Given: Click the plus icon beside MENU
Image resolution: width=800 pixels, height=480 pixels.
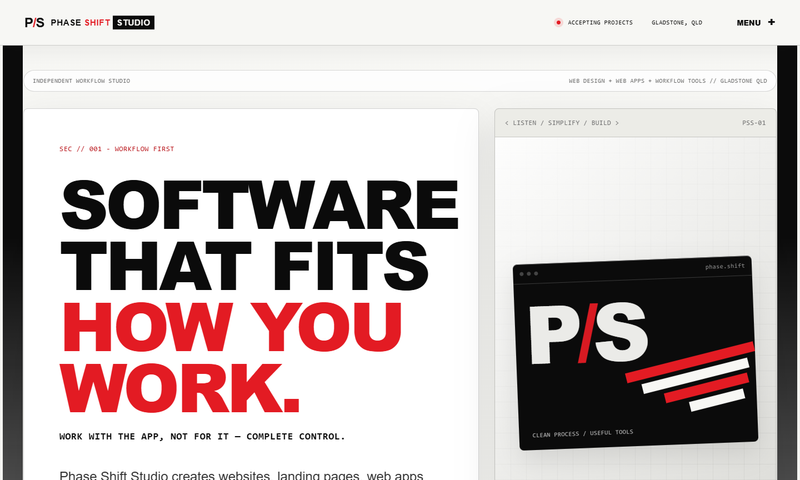Looking at the screenshot, I should [x=771, y=22].
